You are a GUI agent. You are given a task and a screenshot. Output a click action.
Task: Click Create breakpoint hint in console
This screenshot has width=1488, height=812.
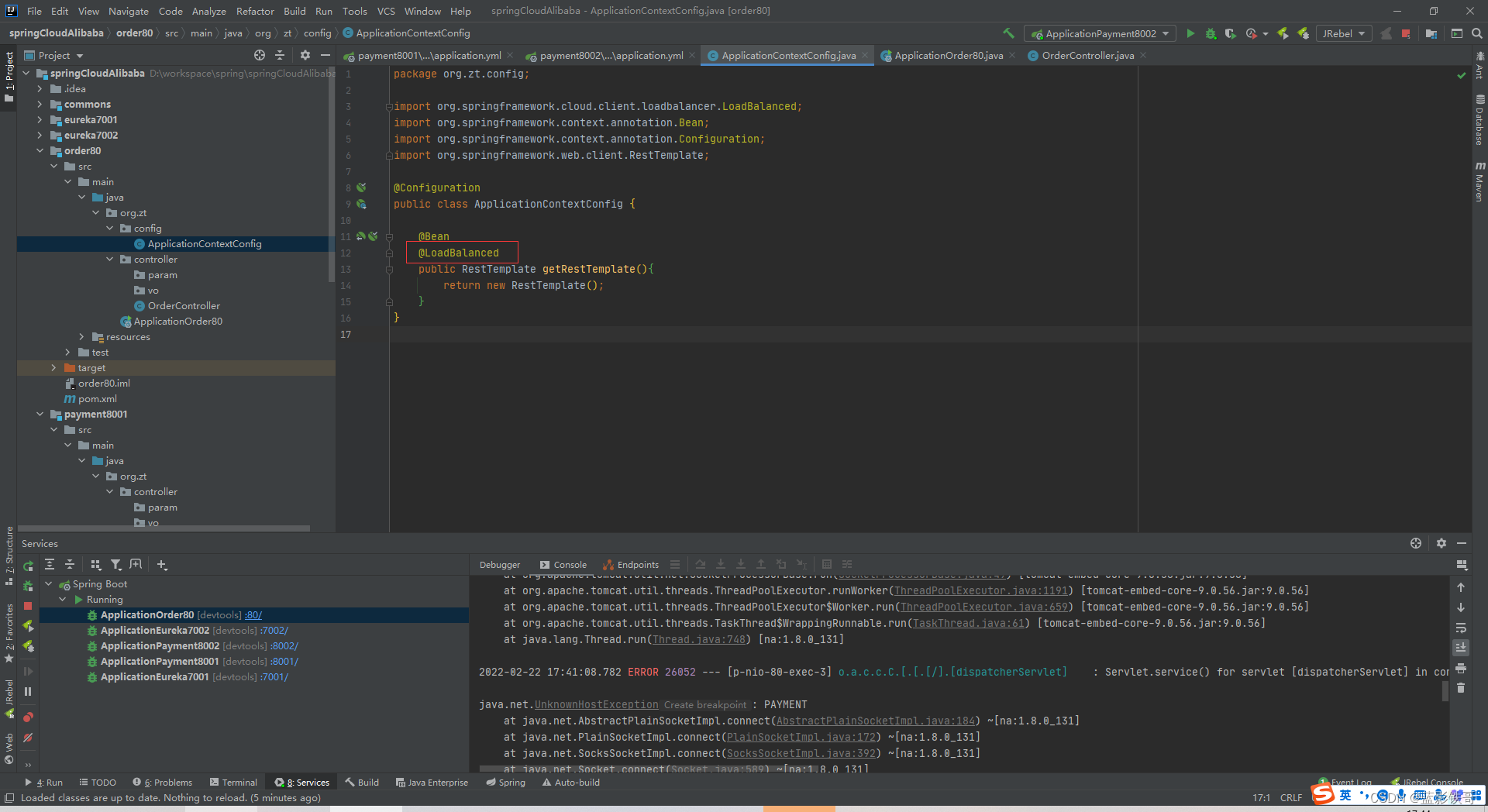704,704
